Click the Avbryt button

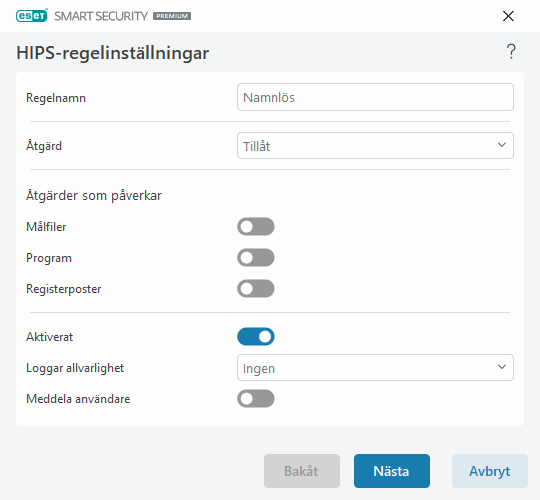coord(490,471)
